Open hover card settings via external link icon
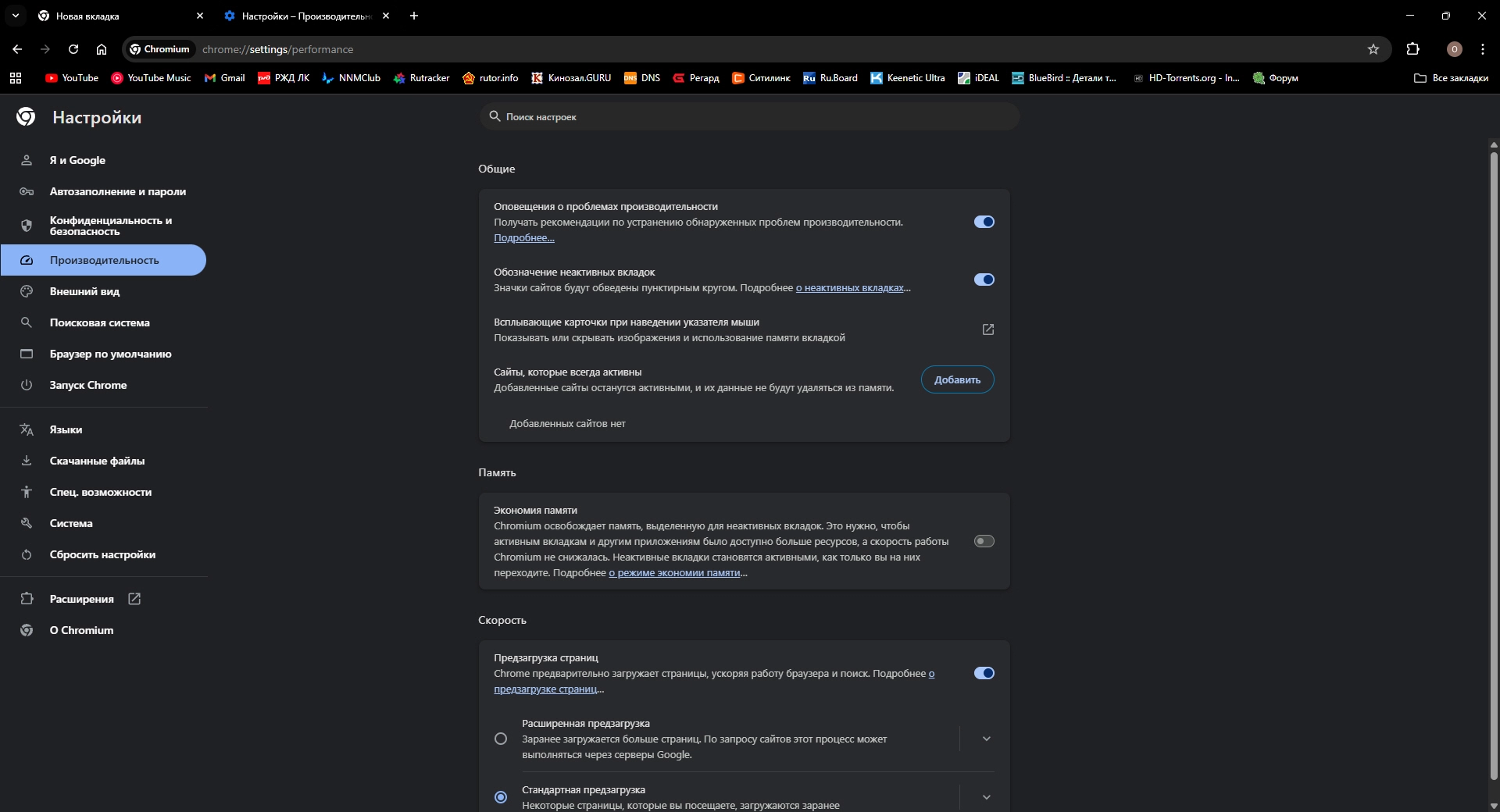 point(987,329)
